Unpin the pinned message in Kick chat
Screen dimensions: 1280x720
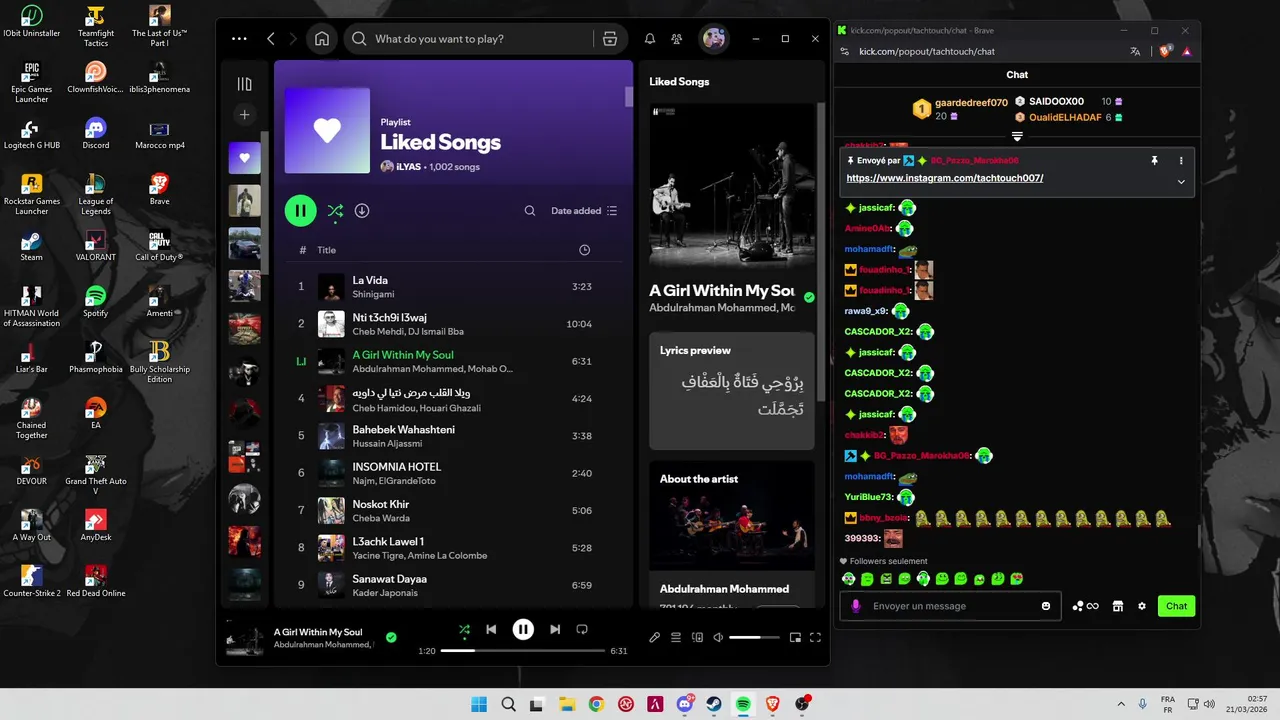[x=1154, y=160]
